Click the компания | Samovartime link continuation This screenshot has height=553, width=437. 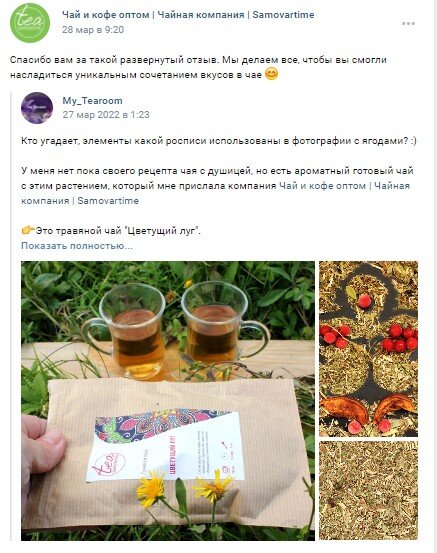(80, 201)
